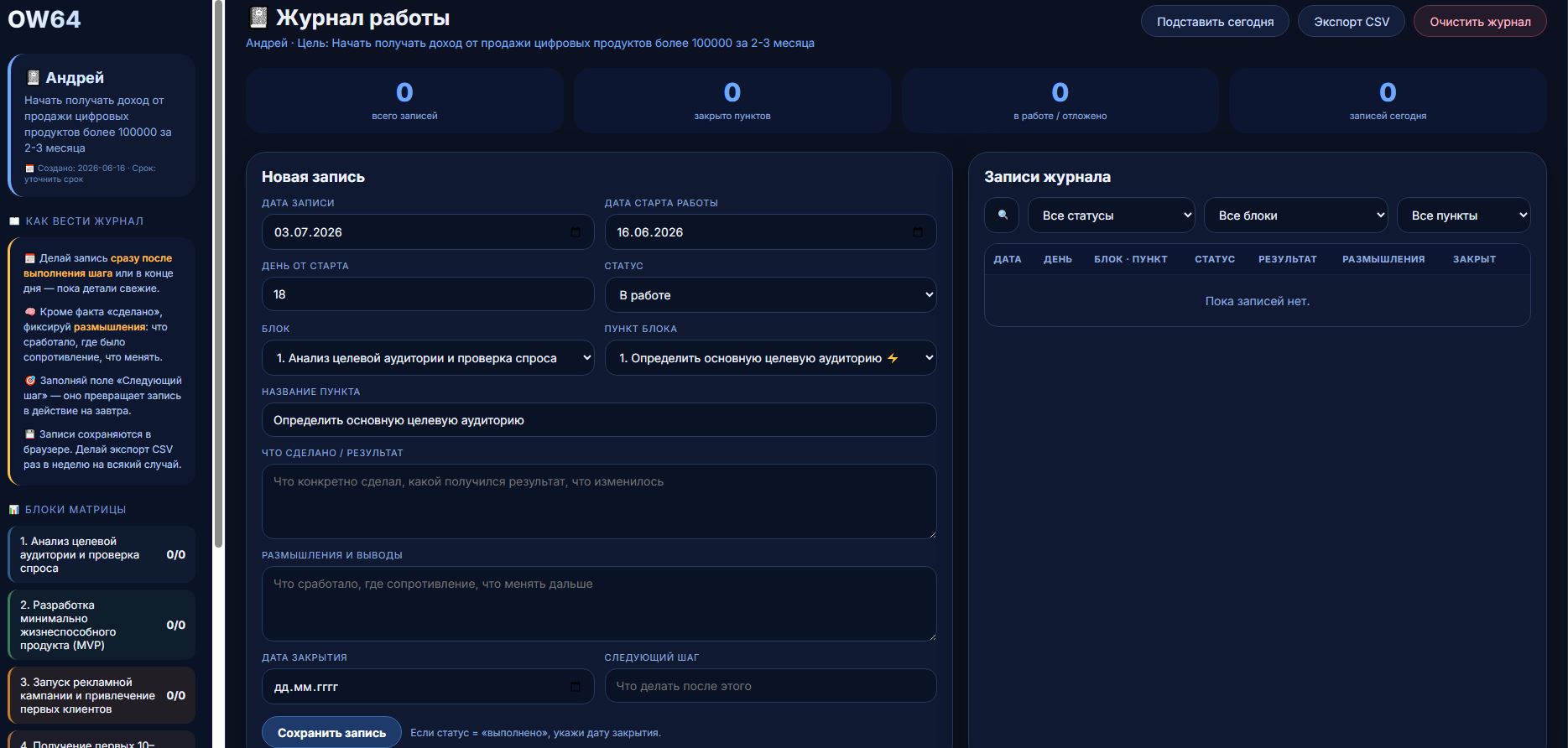Select sidebar block Разработка MVP
This screenshot has width=1568, height=748.
102,625
